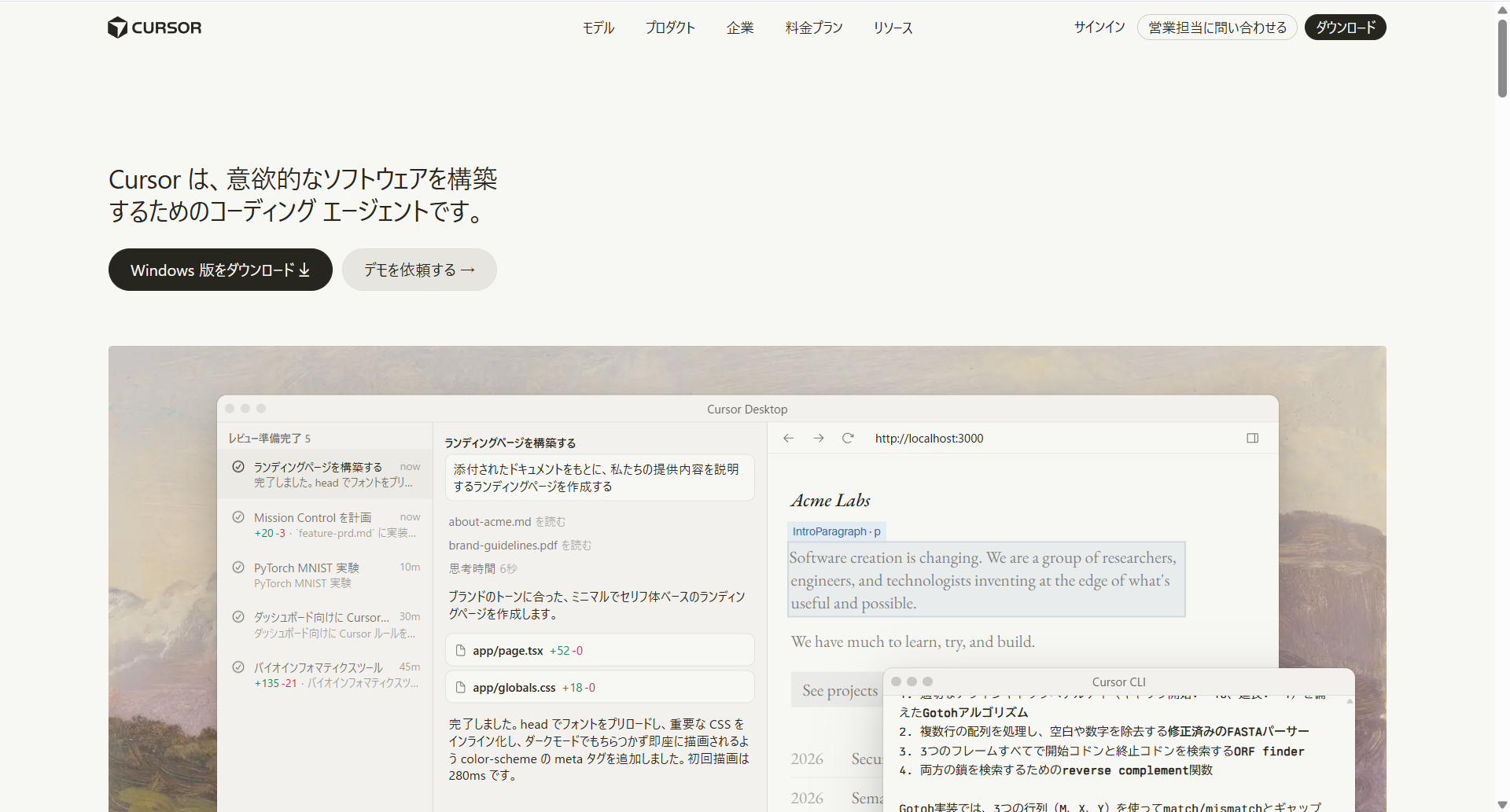Click the ダウンロード header button
The width and height of the screenshot is (1510, 812).
coord(1346,28)
